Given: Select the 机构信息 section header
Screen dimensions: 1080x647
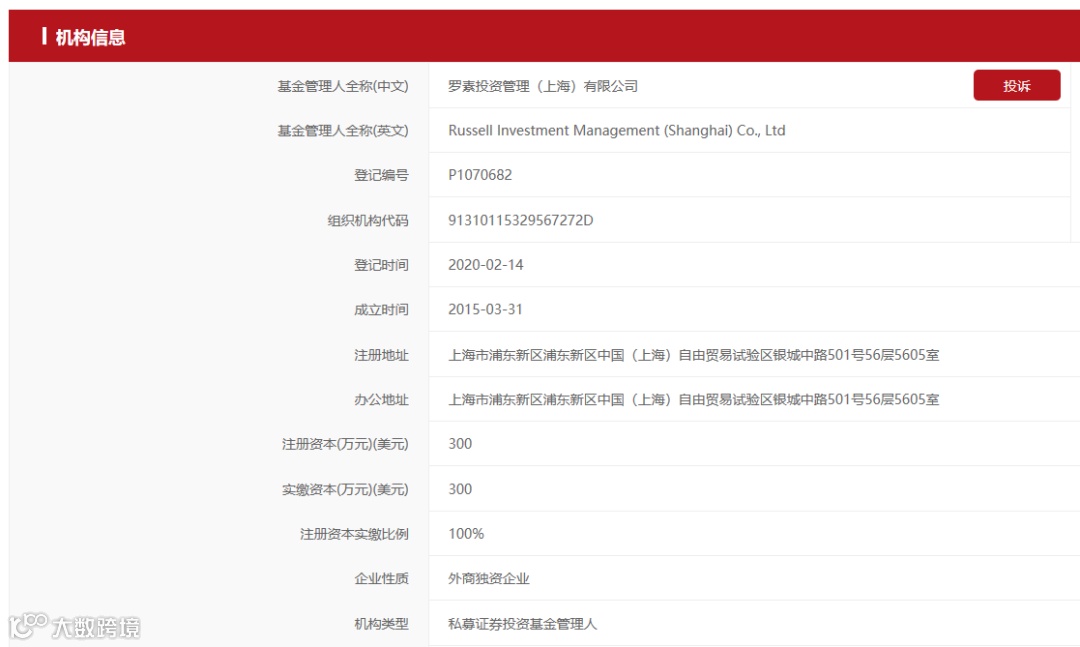Looking at the screenshot, I should click(x=90, y=37).
